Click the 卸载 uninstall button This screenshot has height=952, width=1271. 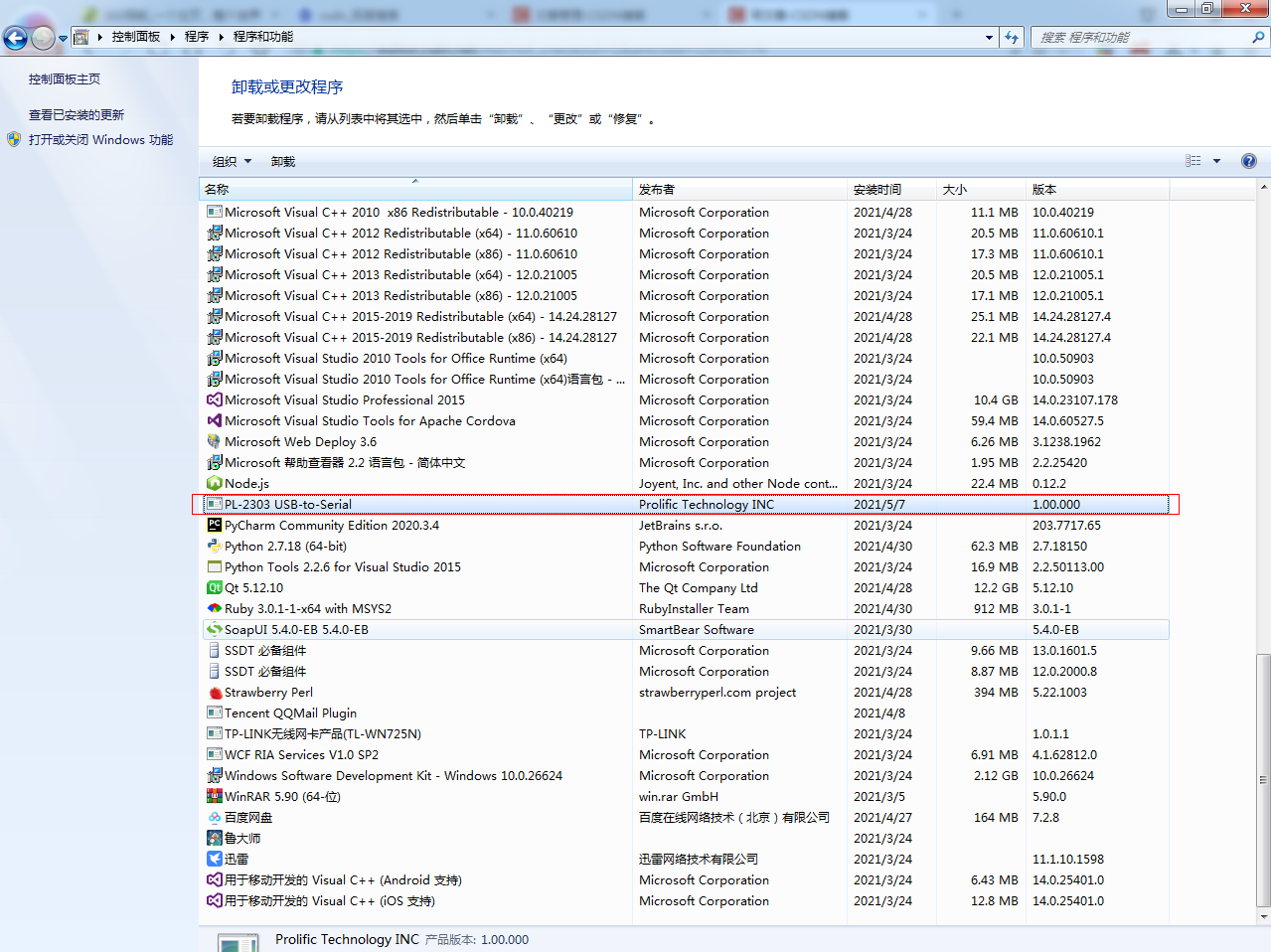(x=283, y=161)
